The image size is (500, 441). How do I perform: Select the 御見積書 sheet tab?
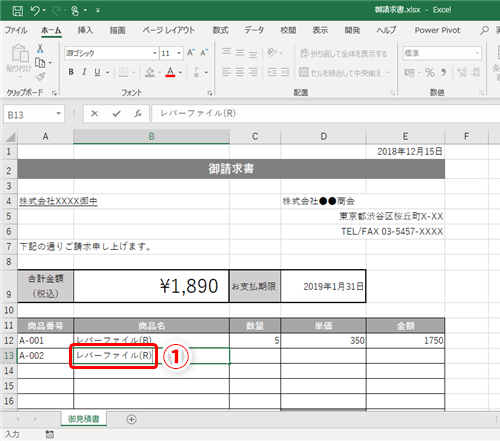(84, 419)
